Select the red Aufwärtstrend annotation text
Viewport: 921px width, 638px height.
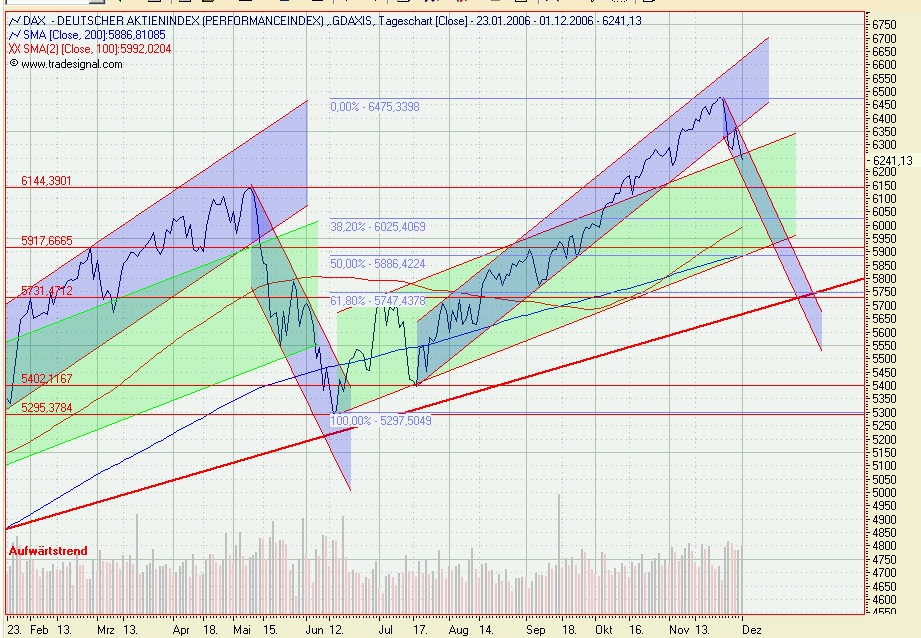click(48, 551)
